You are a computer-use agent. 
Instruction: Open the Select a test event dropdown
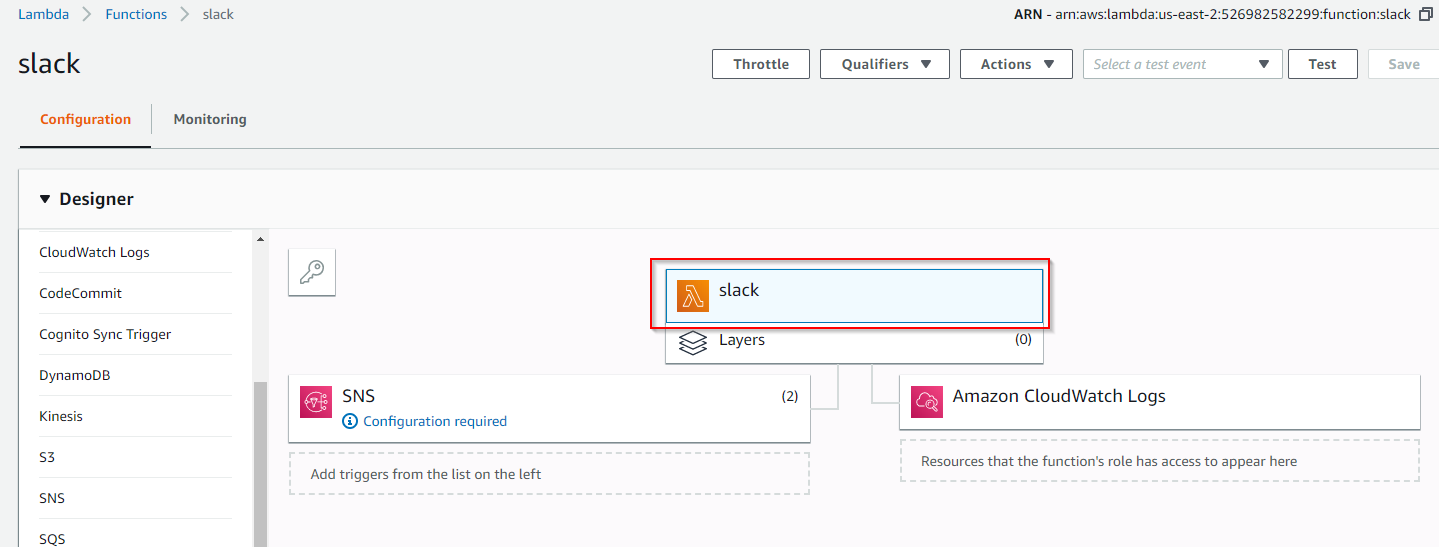[1183, 64]
